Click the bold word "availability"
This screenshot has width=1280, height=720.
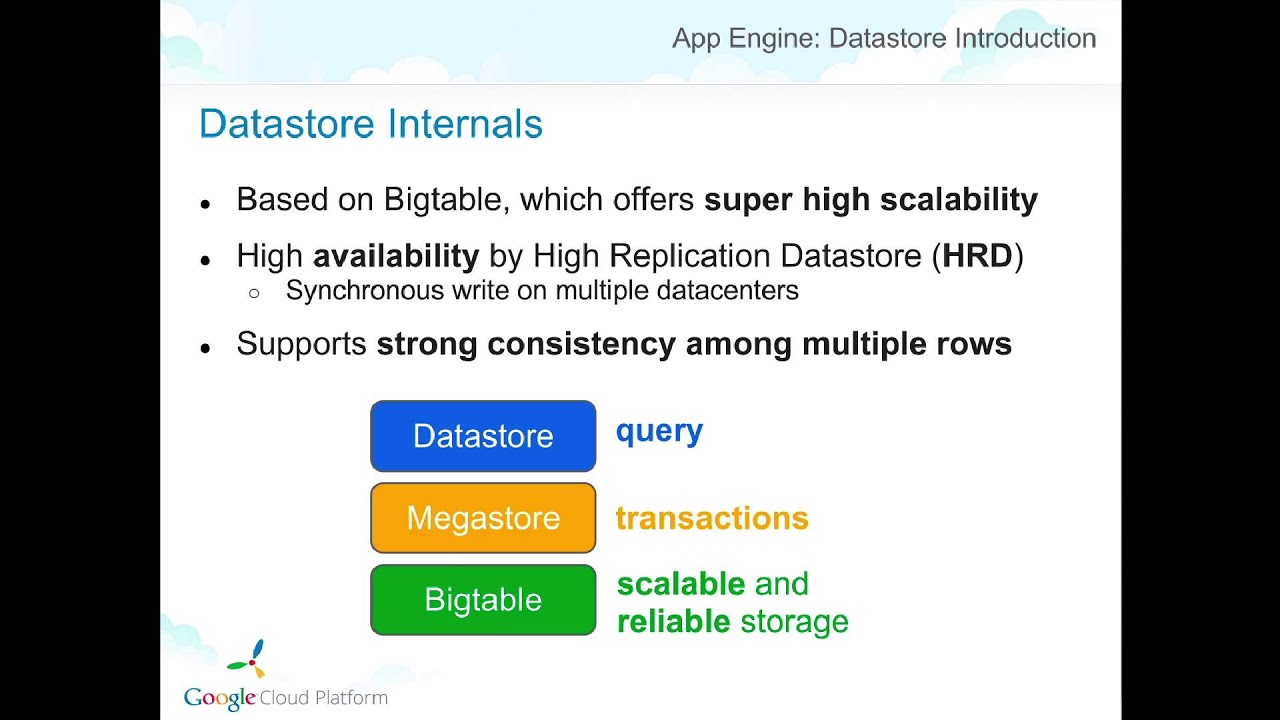pyautogui.click(x=396, y=256)
